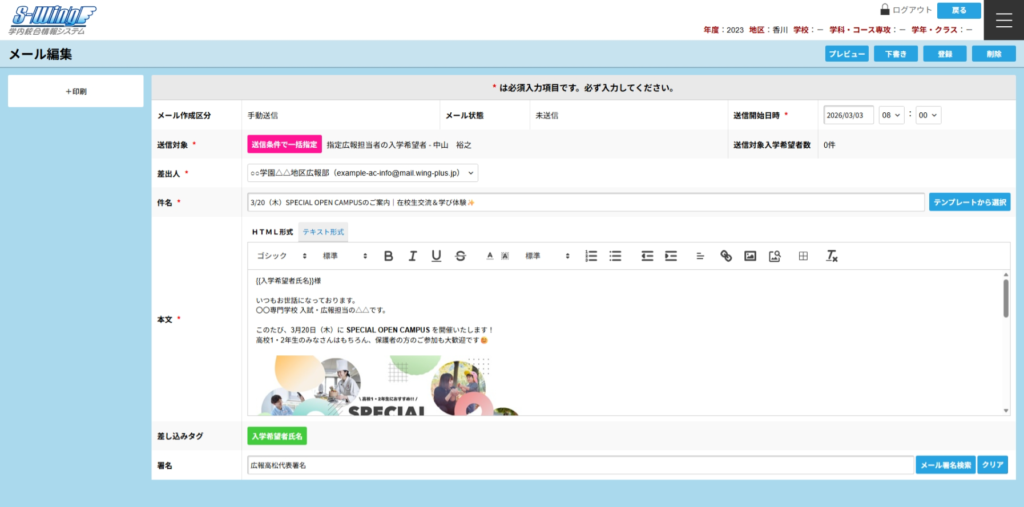Image resolution: width=1024 pixels, height=507 pixels.
Task: Click the insert link icon
Action: pyautogui.click(x=726, y=256)
